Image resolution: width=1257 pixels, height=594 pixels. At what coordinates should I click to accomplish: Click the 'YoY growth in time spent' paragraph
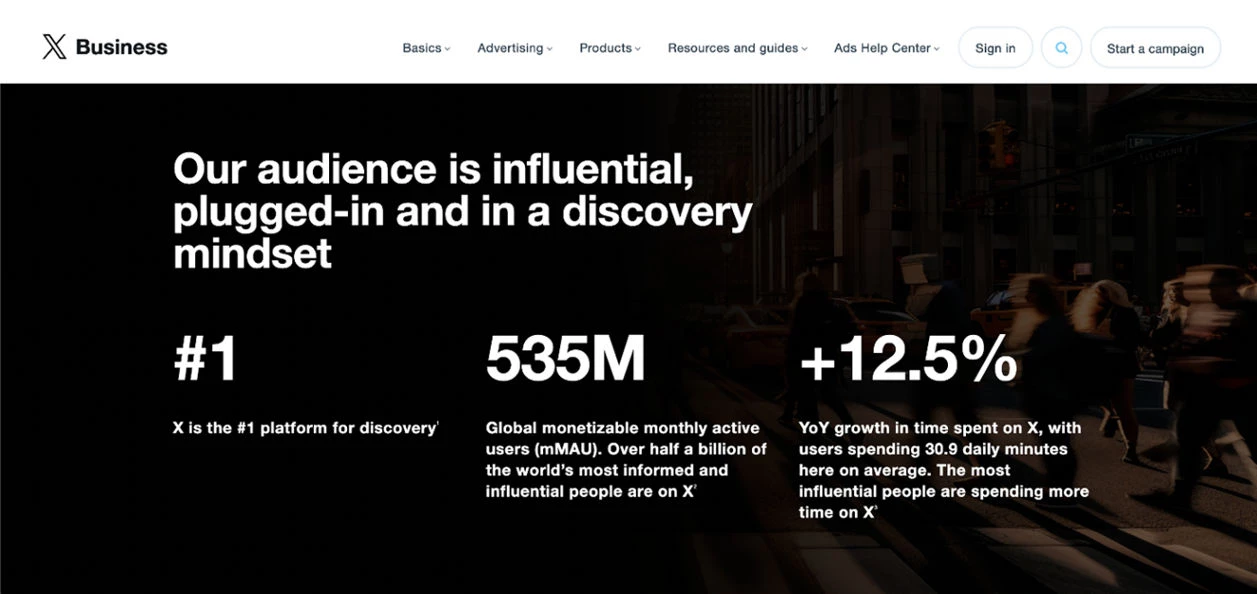tap(943, 469)
